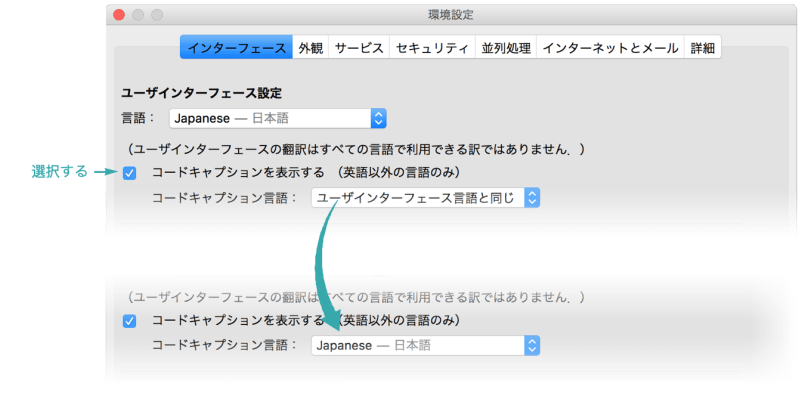Toggle upper コードキャプションを表示する checkbox
Image resolution: width=799 pixels, height=396 pixels.
129,173
